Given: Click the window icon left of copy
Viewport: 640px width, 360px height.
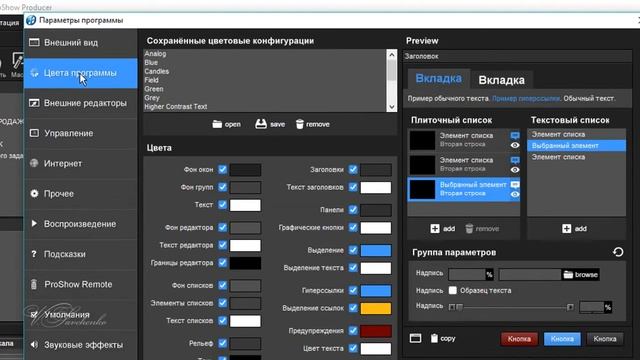Looking at the screenshot, I should (416, 338).
